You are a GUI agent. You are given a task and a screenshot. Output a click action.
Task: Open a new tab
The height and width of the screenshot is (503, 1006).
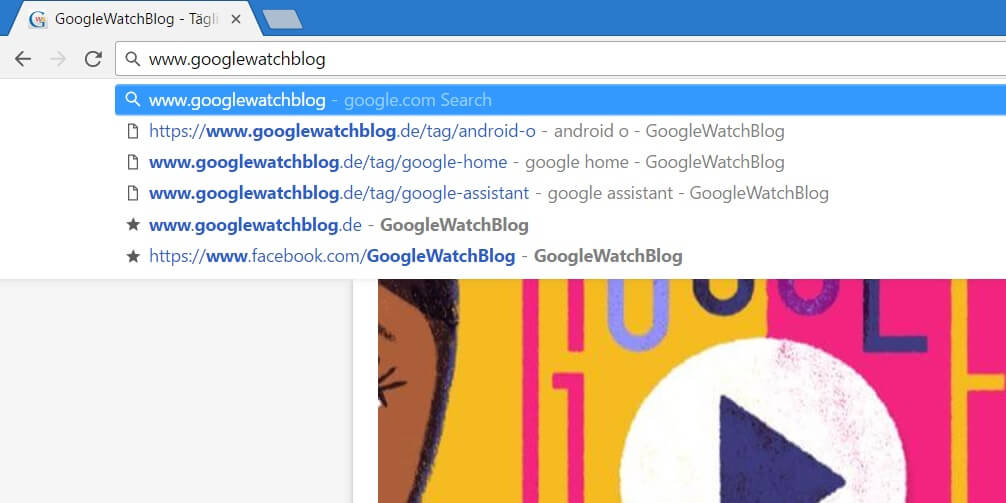click(282, 19)
